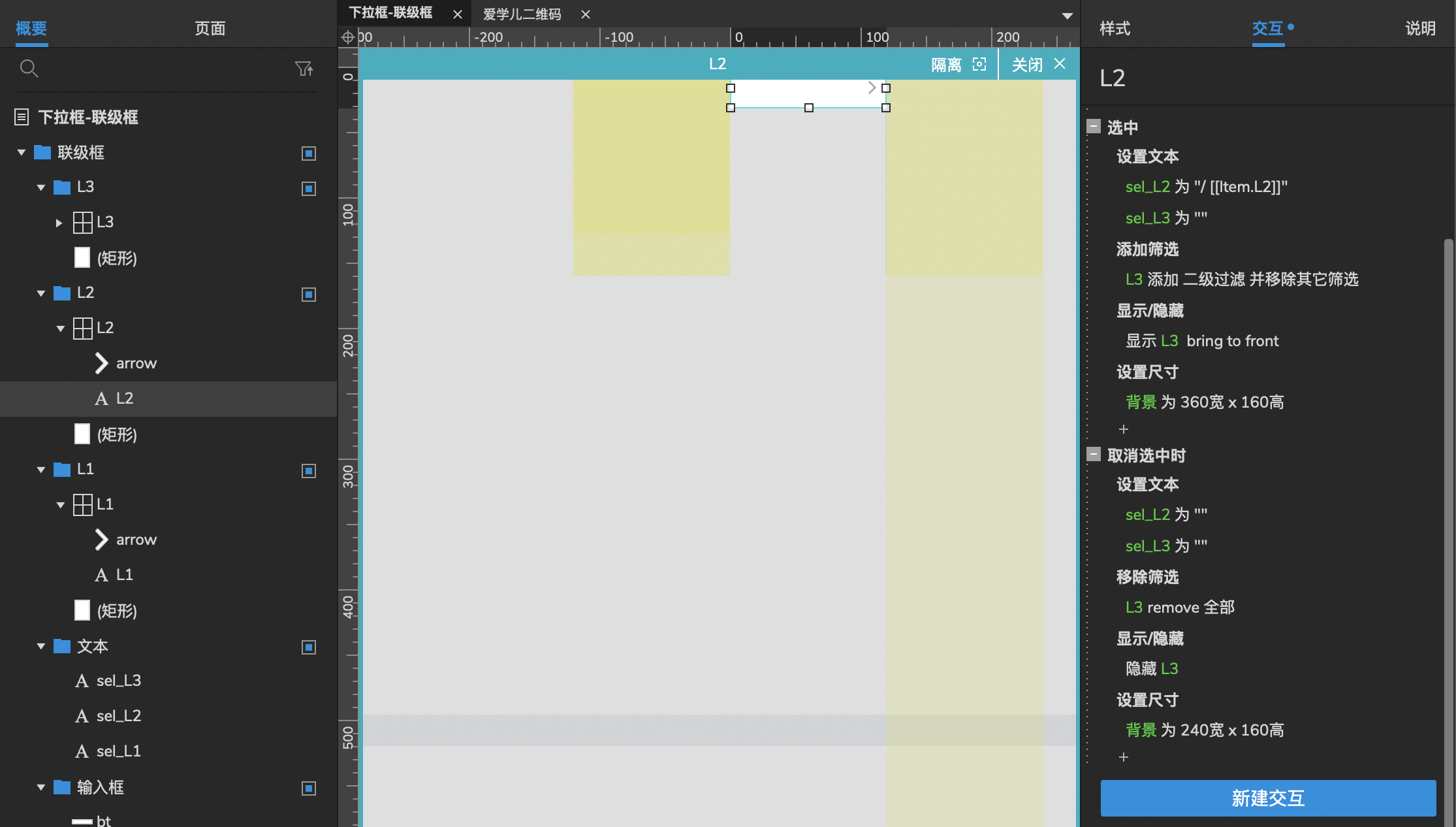
Task: Open the document tabs overflow dropdown
Action: pos(1068,16)
